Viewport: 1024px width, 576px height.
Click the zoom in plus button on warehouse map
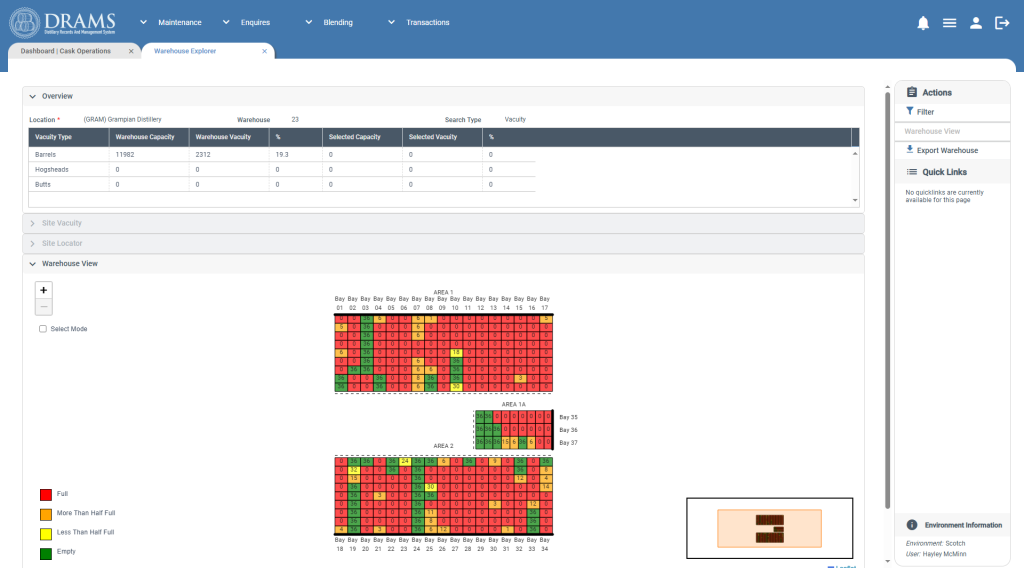pyautogui.click(x=43, y=289)
